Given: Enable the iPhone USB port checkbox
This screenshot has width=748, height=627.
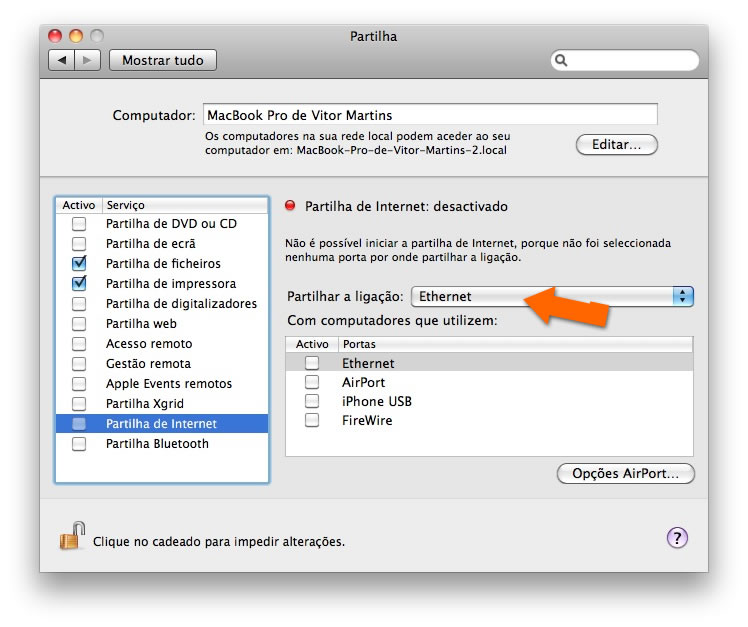Looking at the screenshot, I should pyautogui.click(x=312, y=401).
